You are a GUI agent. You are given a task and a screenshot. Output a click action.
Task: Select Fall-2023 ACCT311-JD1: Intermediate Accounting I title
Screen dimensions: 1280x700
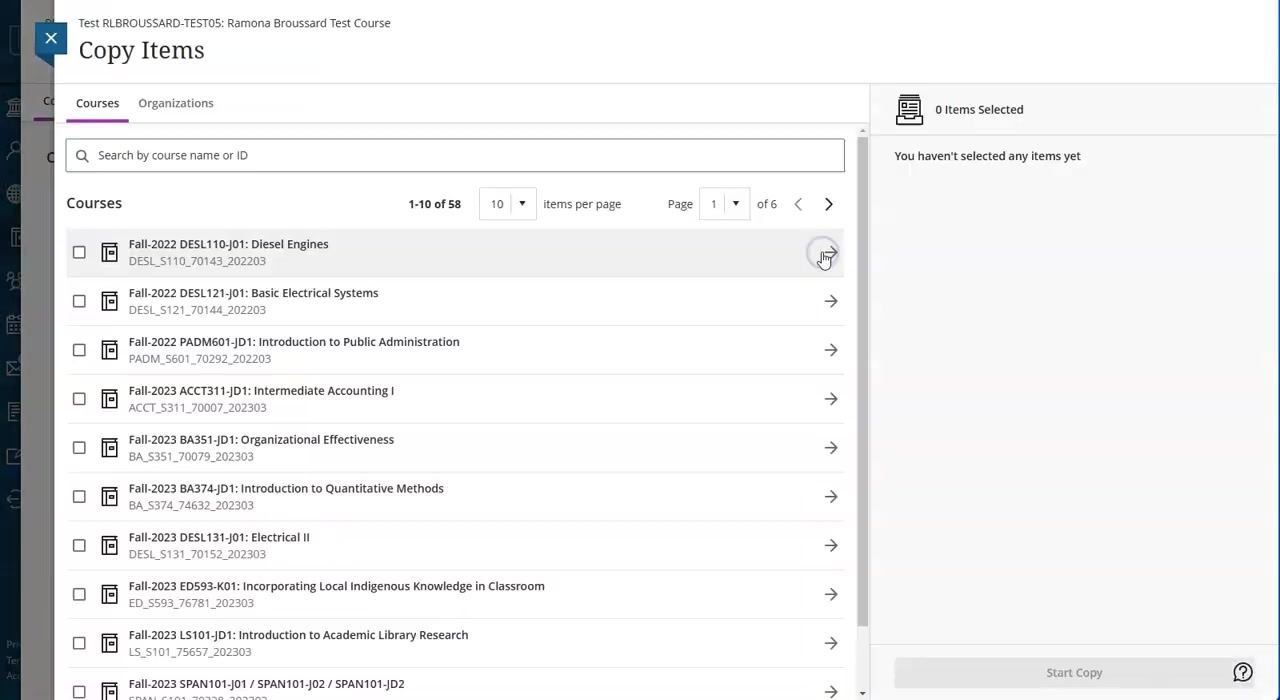pos(261,391)
